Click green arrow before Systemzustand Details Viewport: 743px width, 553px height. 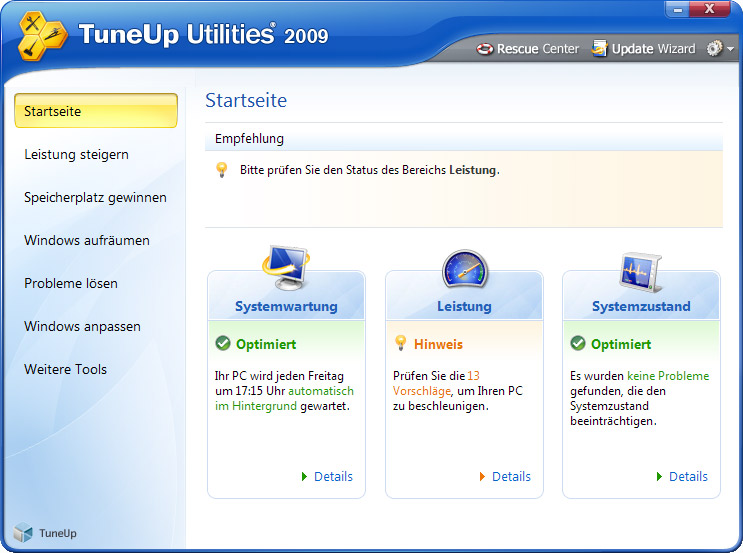659,476
